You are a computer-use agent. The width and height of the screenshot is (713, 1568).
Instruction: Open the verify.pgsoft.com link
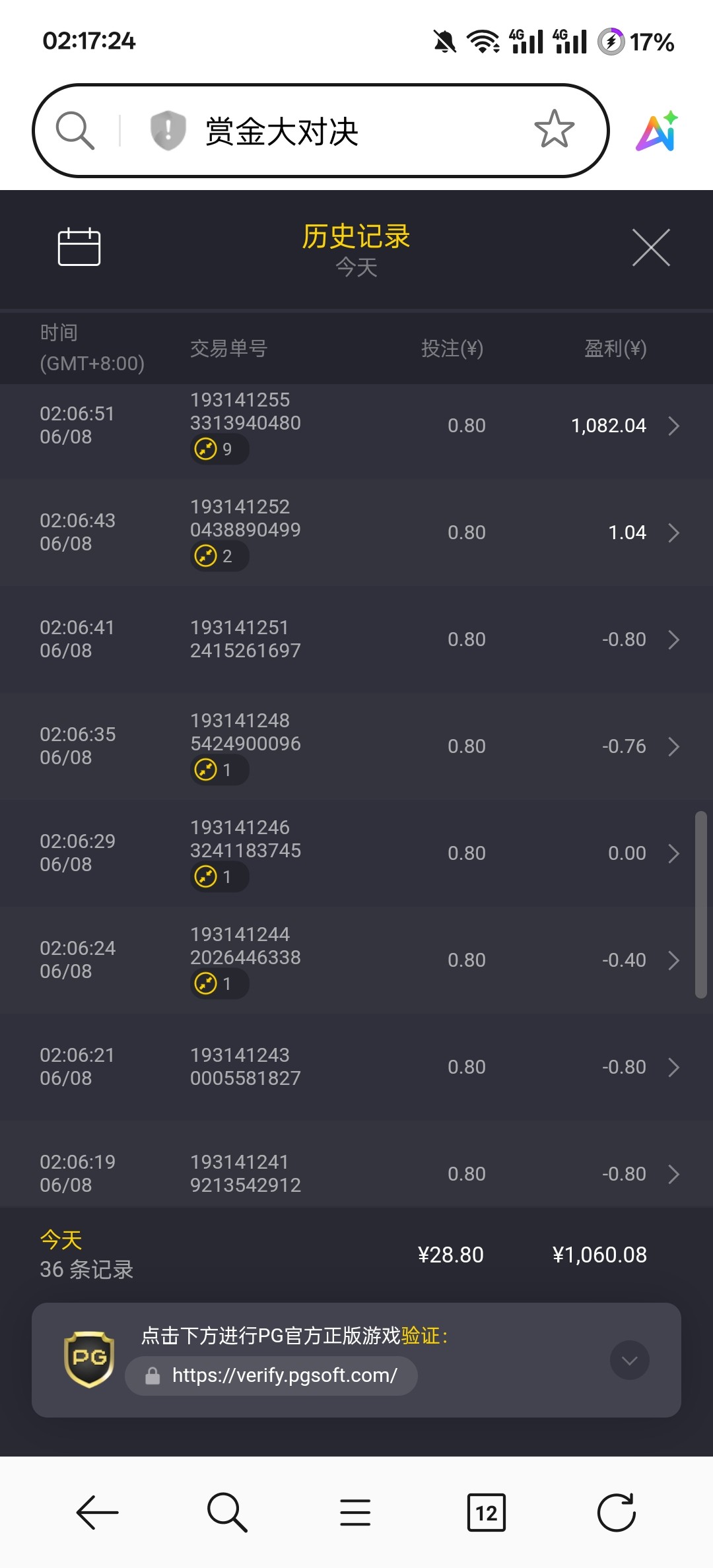tap(284, 1375)
